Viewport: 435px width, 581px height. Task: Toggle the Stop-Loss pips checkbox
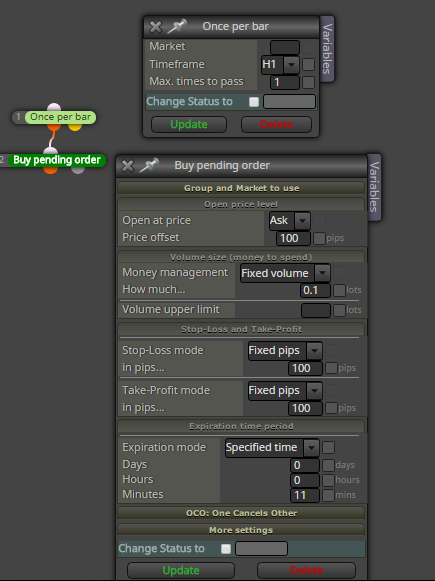(331, 368)
